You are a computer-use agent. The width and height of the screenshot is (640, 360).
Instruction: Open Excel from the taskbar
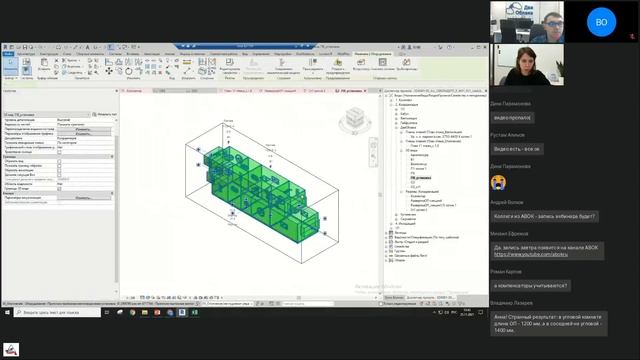[x=195, y=312]
